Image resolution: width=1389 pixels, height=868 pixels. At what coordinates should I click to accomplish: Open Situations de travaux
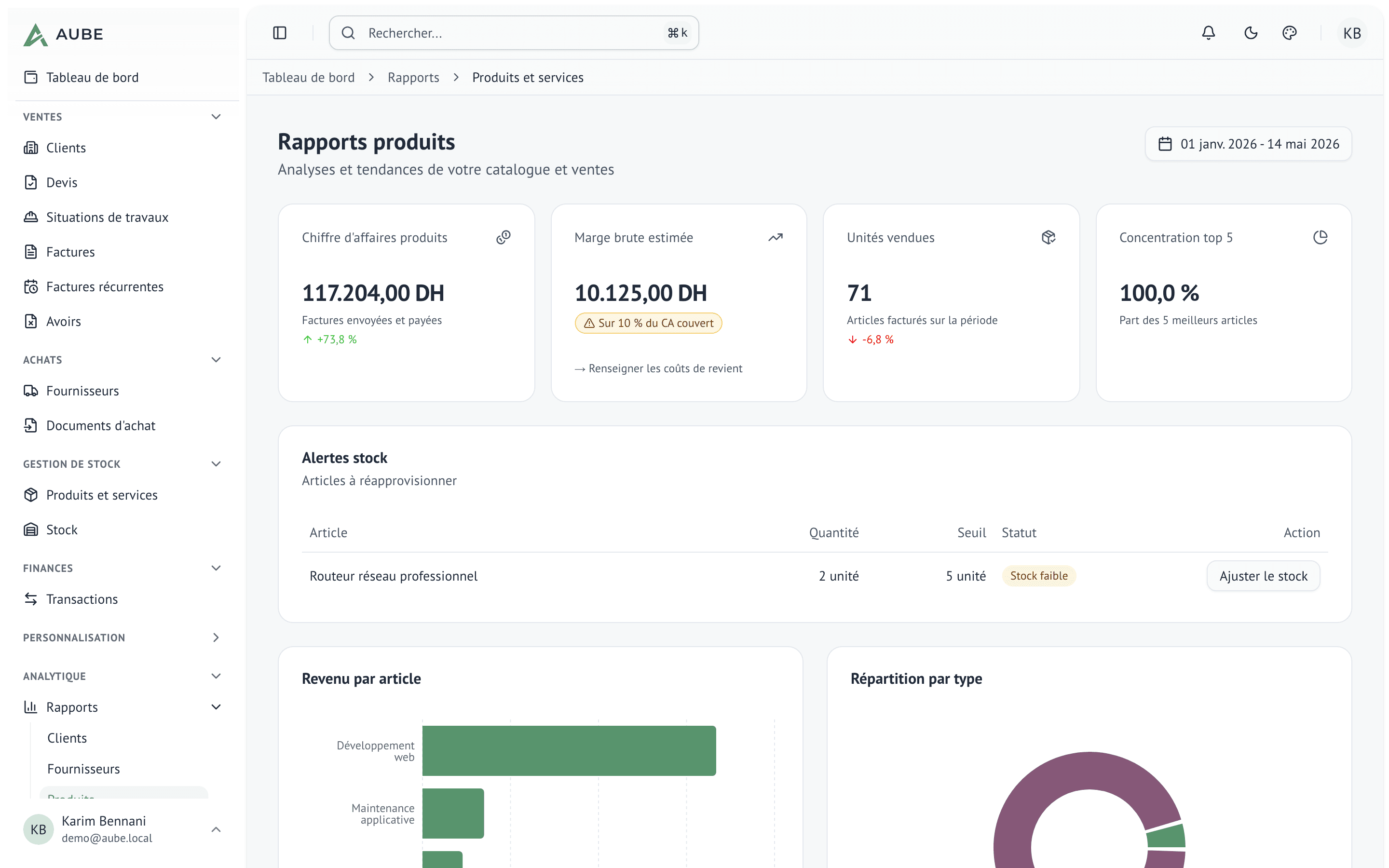click(123, 217)
